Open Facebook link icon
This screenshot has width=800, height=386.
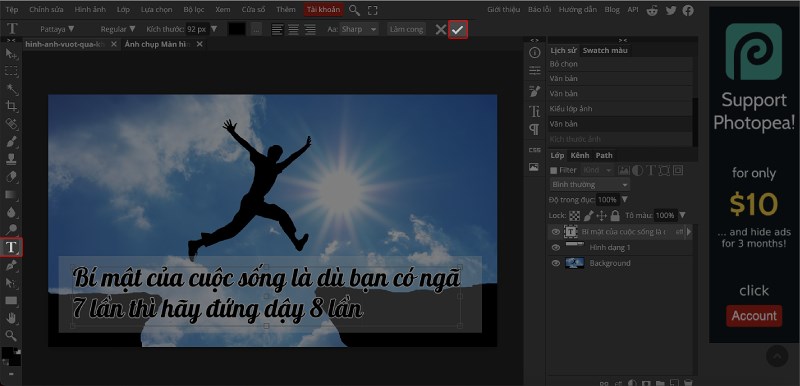[688, 10]
